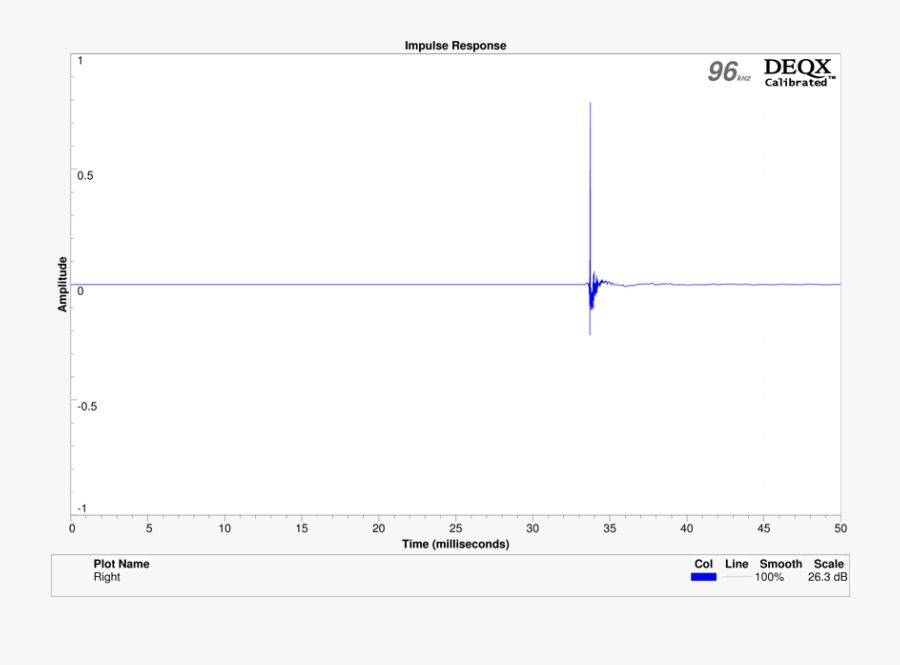Click the Line column header
This screenshot has height=665, width=900.
click(x=736, y=564)
